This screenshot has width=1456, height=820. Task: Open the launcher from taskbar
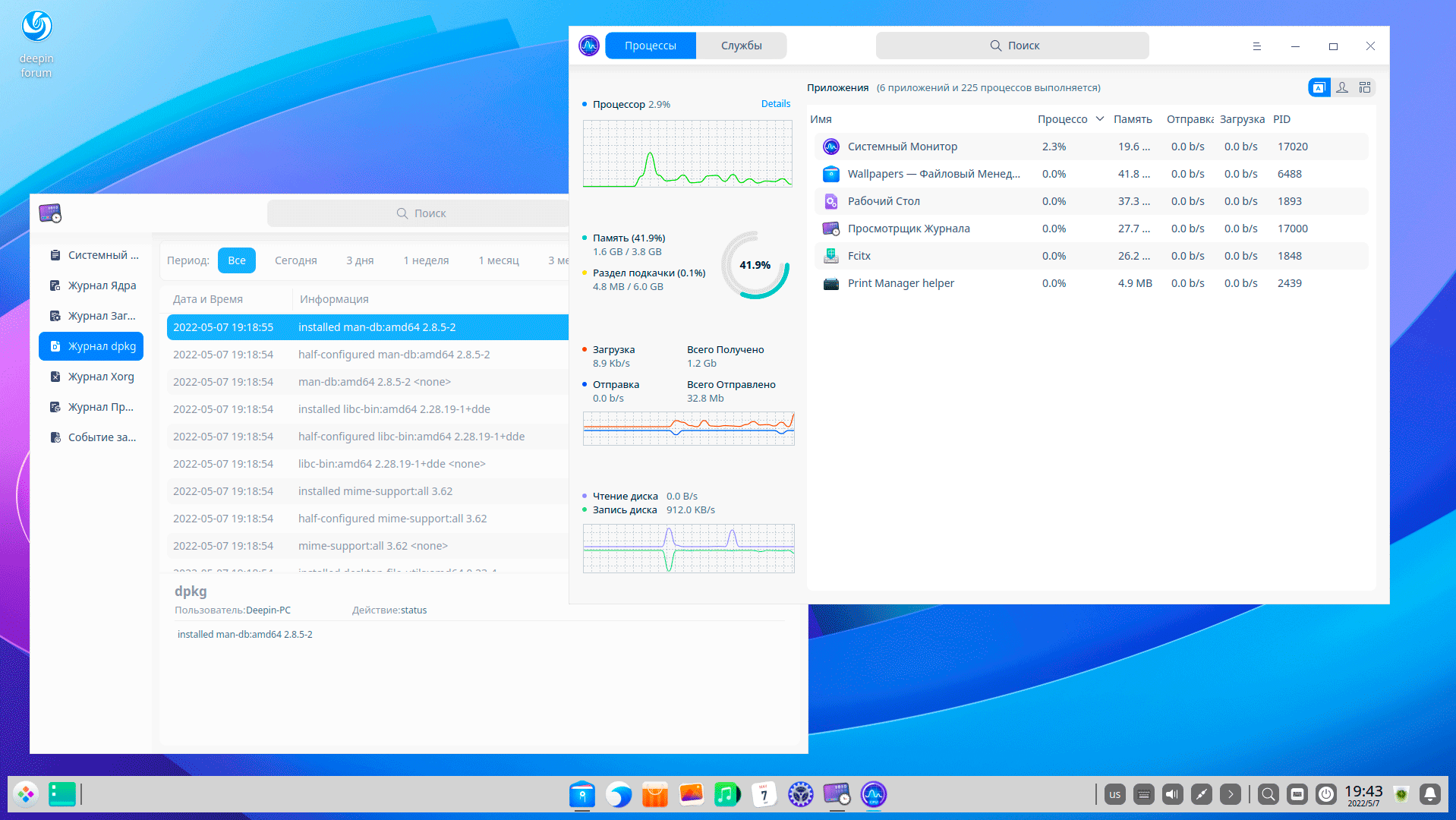(26, 794)
